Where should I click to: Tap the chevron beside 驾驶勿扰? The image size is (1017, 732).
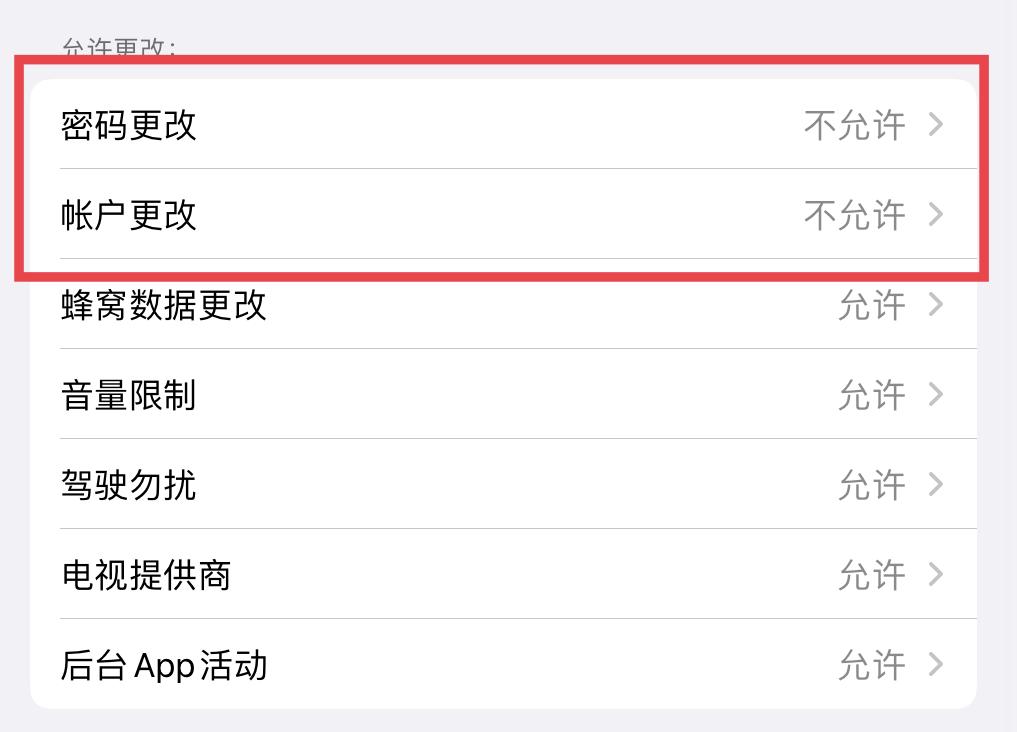936,485
